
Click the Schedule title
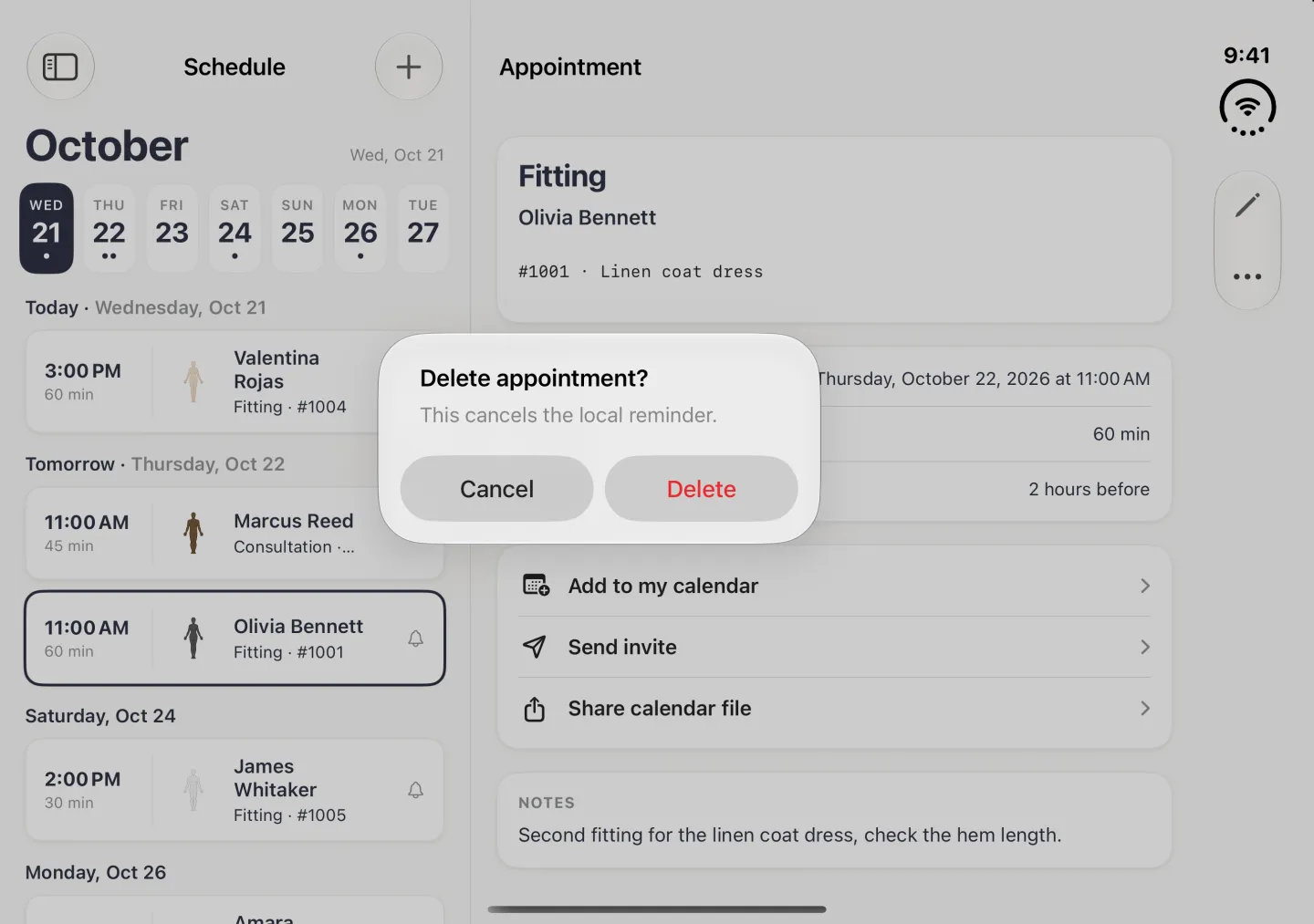tap(235, 67)
